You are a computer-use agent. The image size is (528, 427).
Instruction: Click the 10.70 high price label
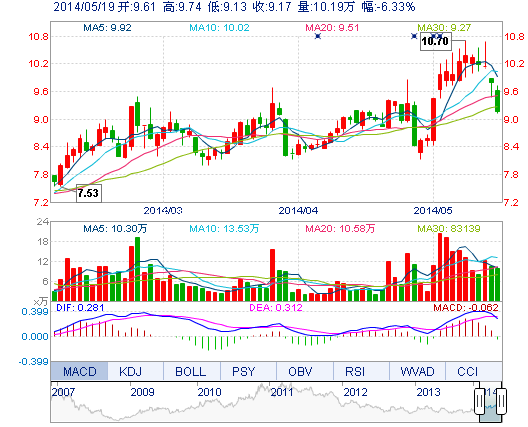(435, 41)
